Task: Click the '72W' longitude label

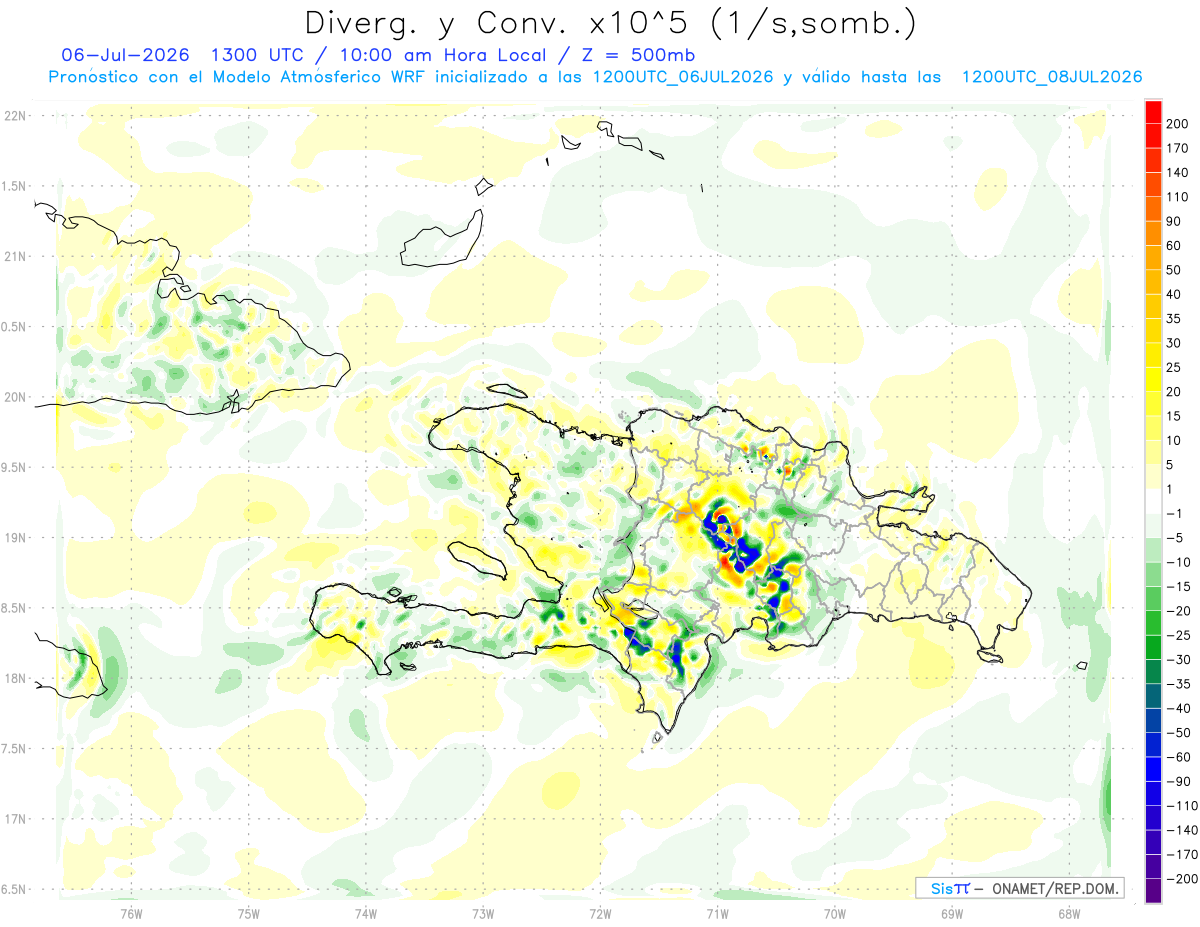Action: coord(600,912)
